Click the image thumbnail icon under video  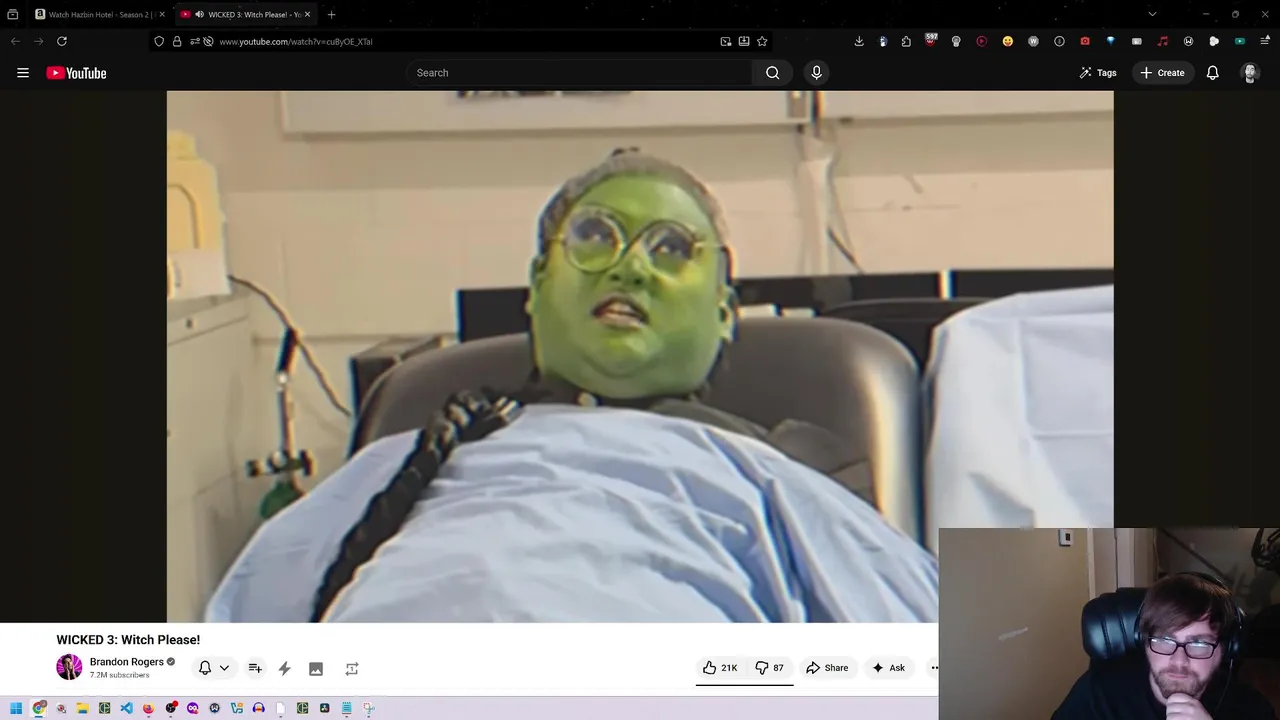coord(316,669)
